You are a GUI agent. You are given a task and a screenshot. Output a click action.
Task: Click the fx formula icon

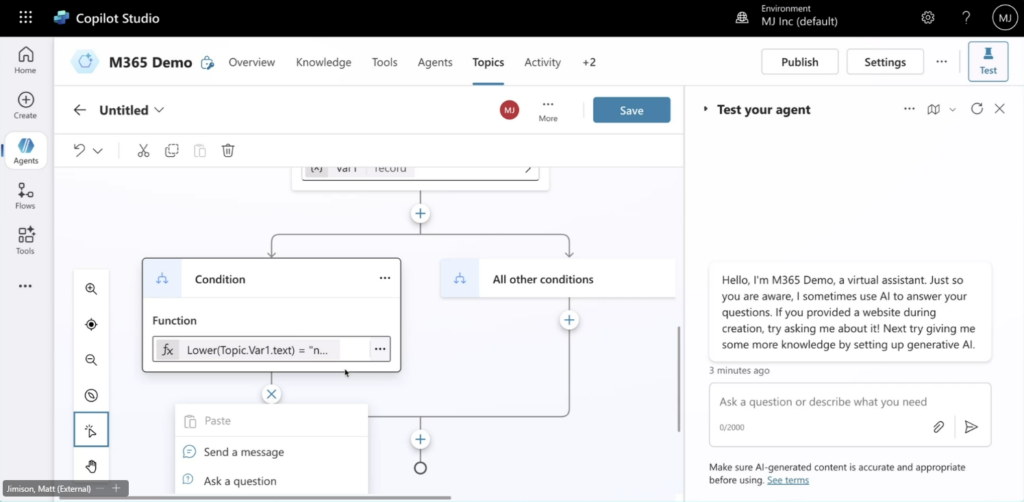tap(168, 350)
